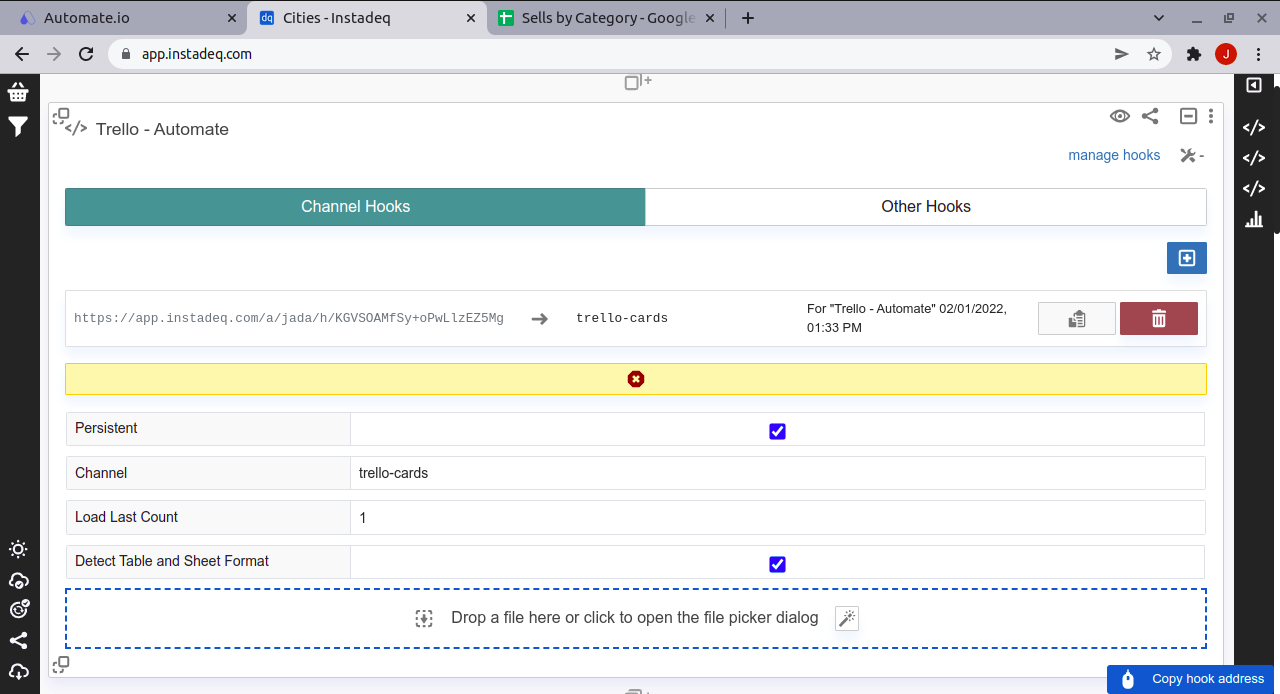Open card three-dot options menu
This screenshot has width=1280, height=694.
(1211, 116)
